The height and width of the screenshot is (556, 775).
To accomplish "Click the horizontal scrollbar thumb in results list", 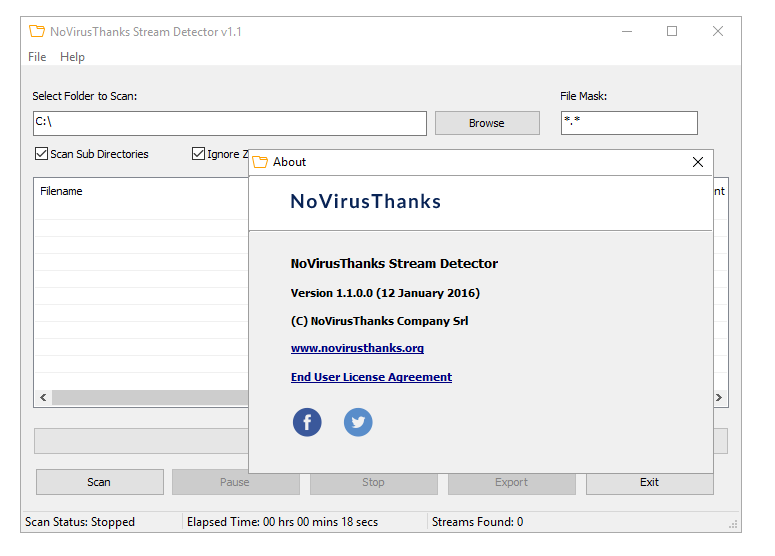I will (150, 397).
